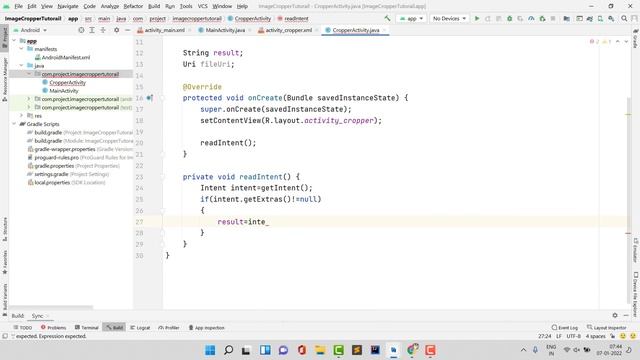Toggle tool window bars icon in status bar corner
640x360 pixels.
(x=5, y=336)
